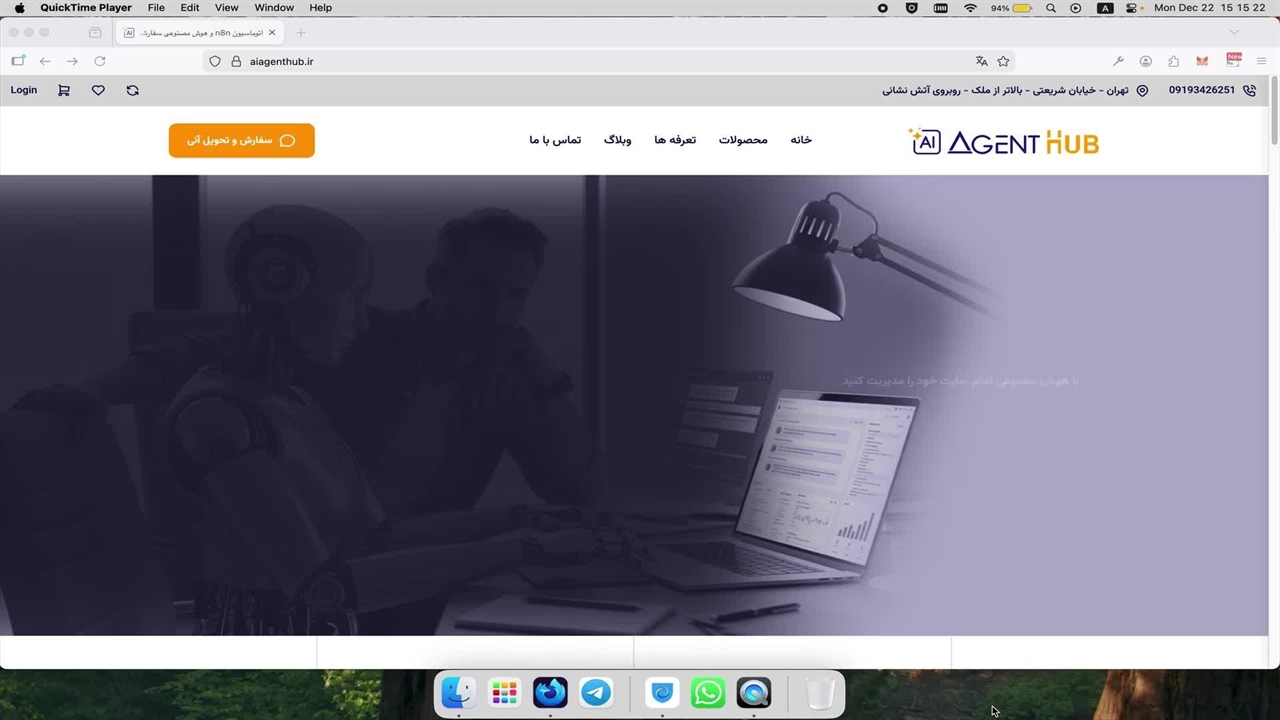The height and width of the screenshot is (720, 1280).
Task: Click the compare arrows icon beside the wishlist
Action: click(x=132, y=90)
